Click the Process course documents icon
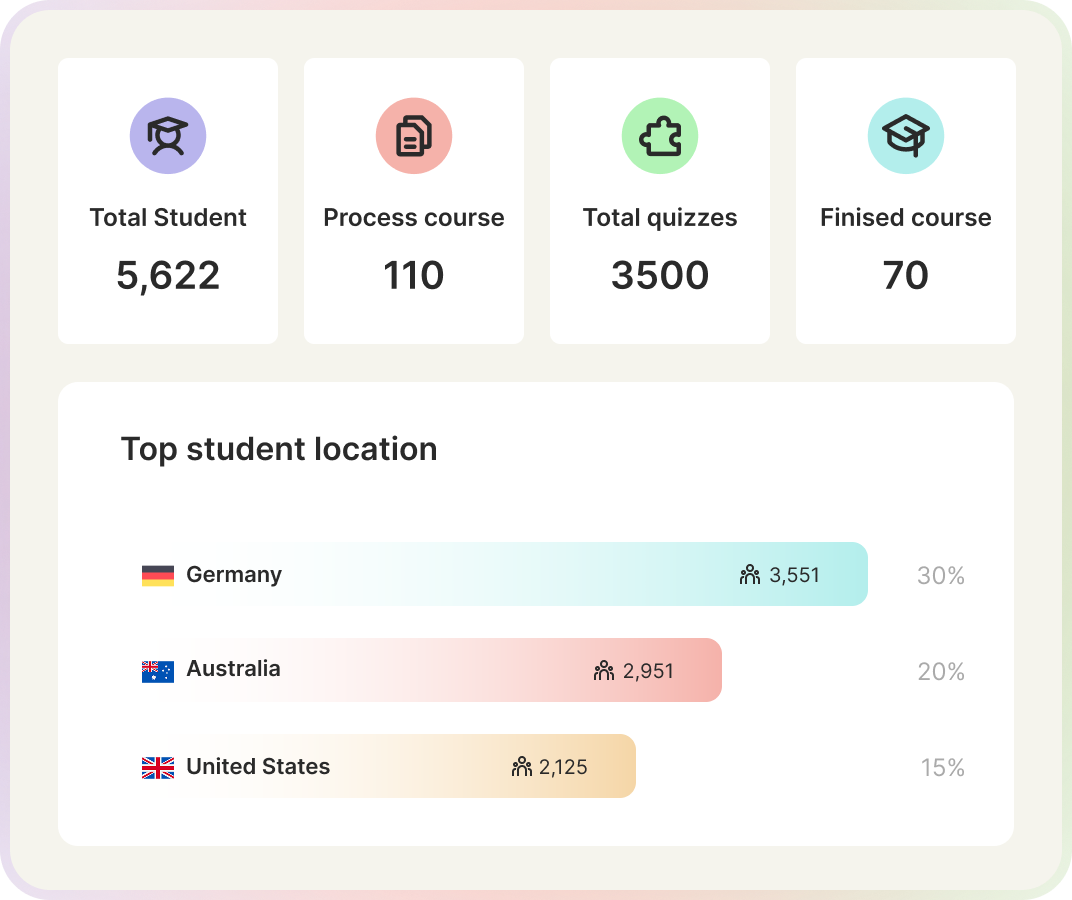Screen dimensions: 1072x900 tap(414, 136)
